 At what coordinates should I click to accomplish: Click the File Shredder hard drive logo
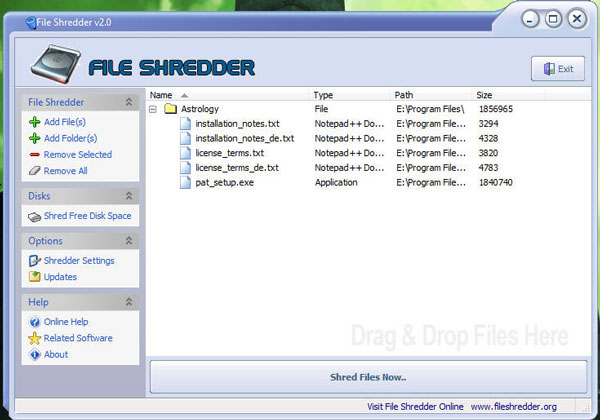(56, 64)
